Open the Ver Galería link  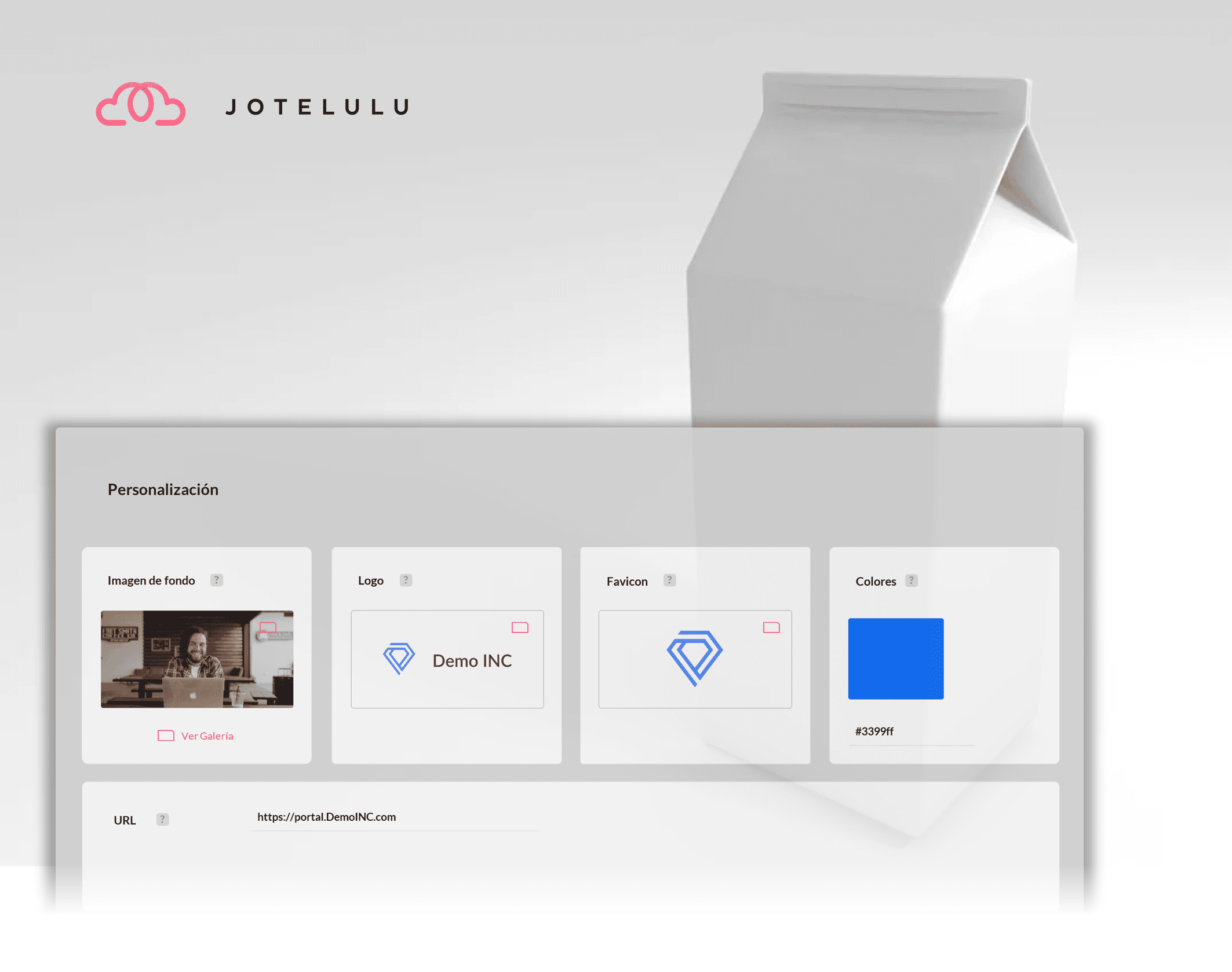coord(207,736)
